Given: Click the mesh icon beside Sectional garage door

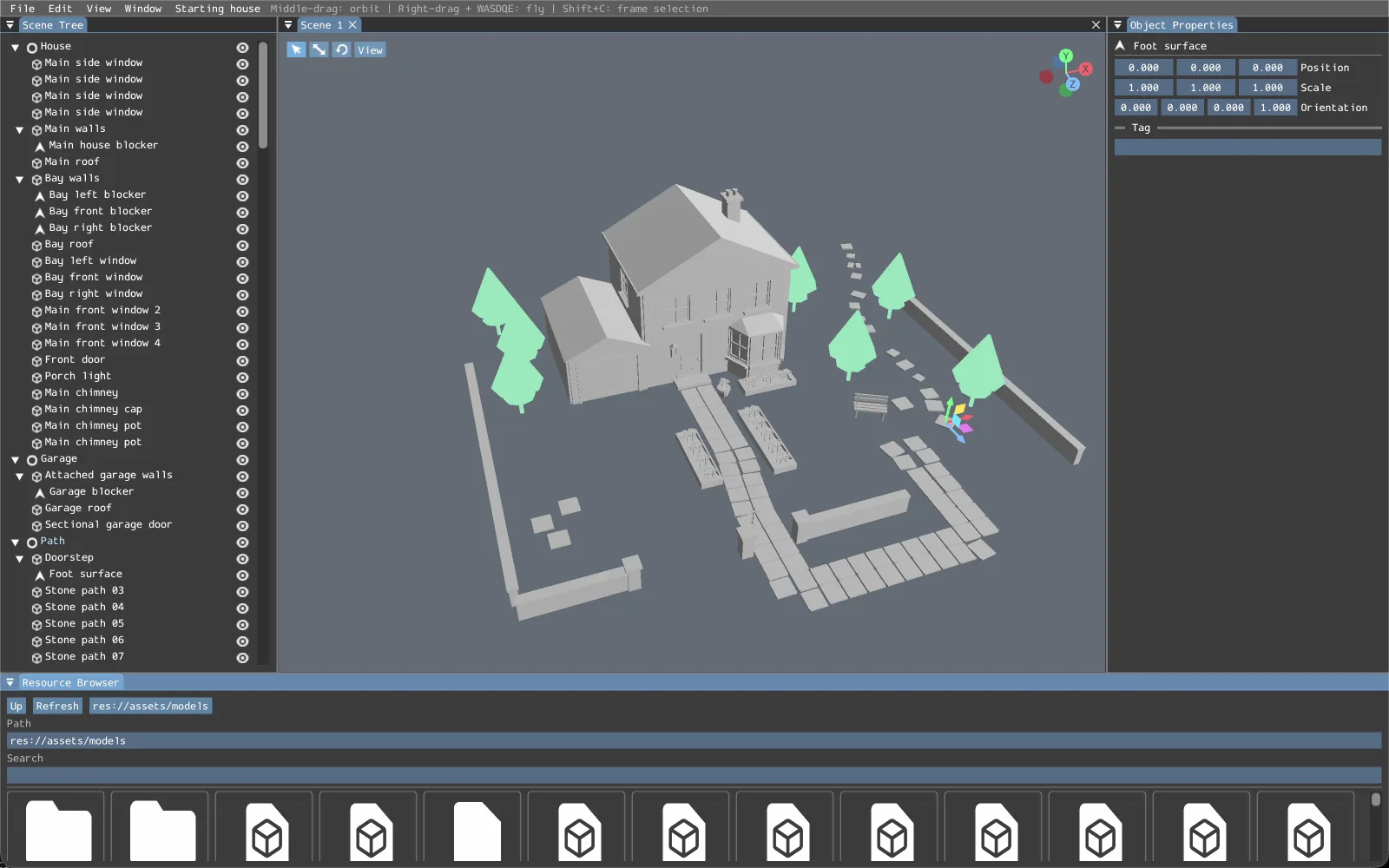Looking at the screenshot, I should 37,525.
